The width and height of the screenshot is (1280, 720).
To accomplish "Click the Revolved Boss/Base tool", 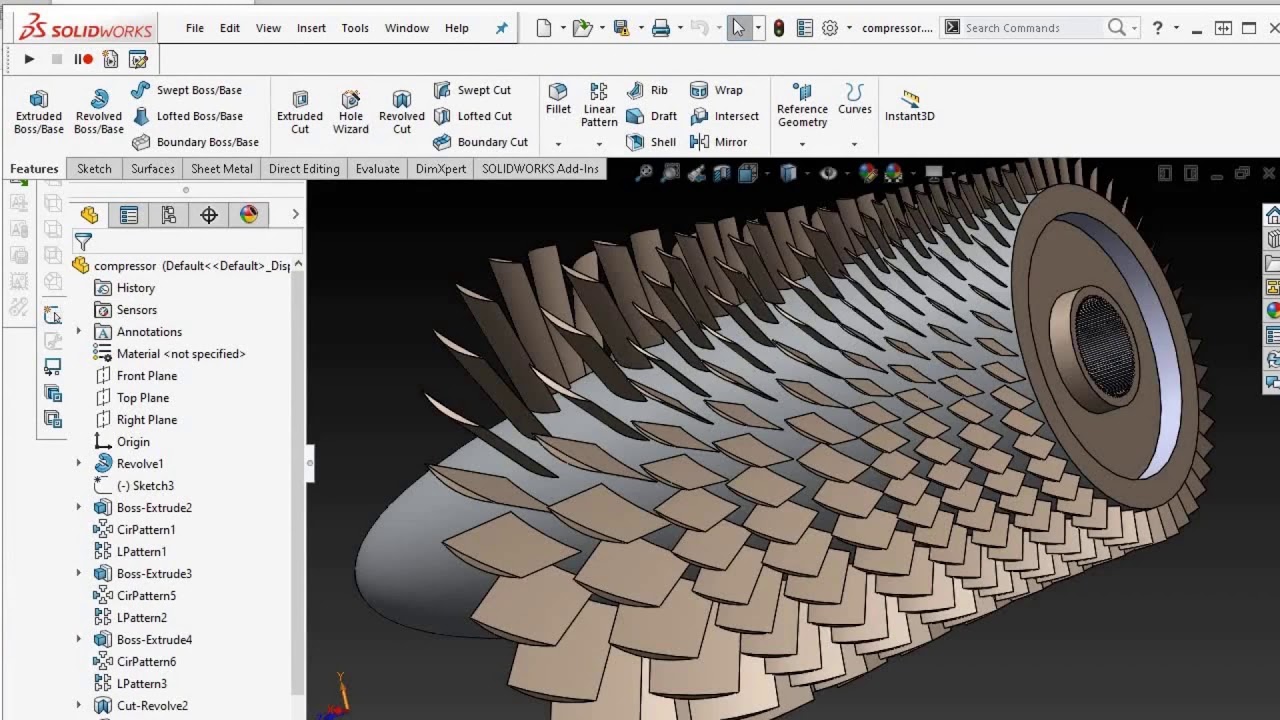I will [x=99, y=111].
